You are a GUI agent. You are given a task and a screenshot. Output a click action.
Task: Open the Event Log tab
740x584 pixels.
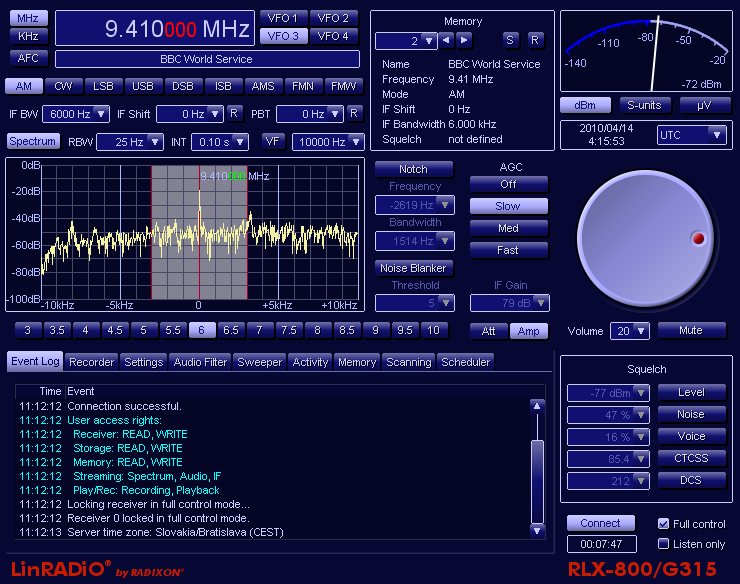[x=35, y=361]
